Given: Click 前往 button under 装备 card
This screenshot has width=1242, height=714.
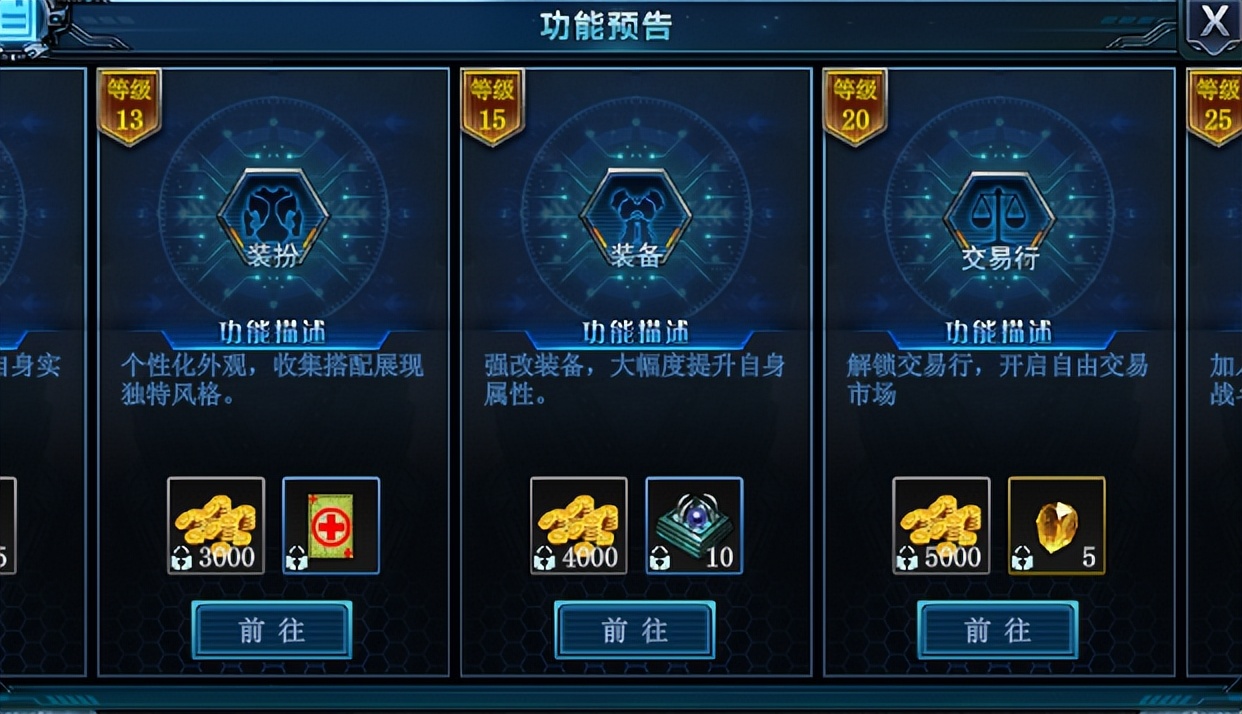Looking at the screenshot, I should (635, 630).
